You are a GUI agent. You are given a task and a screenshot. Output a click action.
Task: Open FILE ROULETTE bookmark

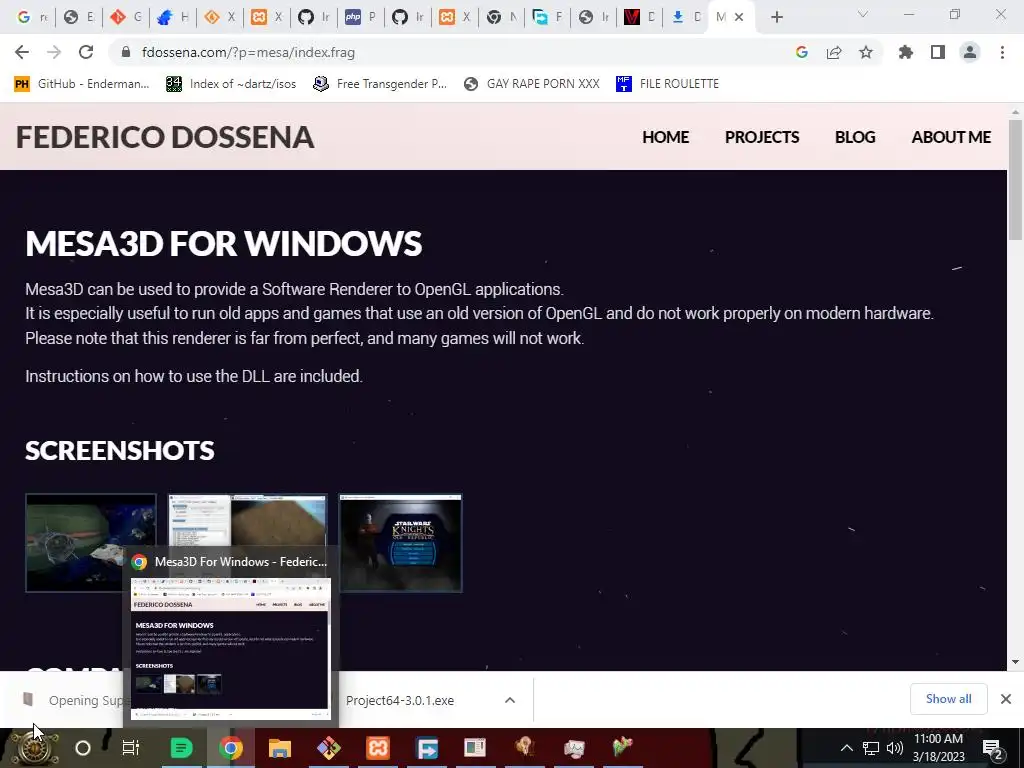point(667,84)
